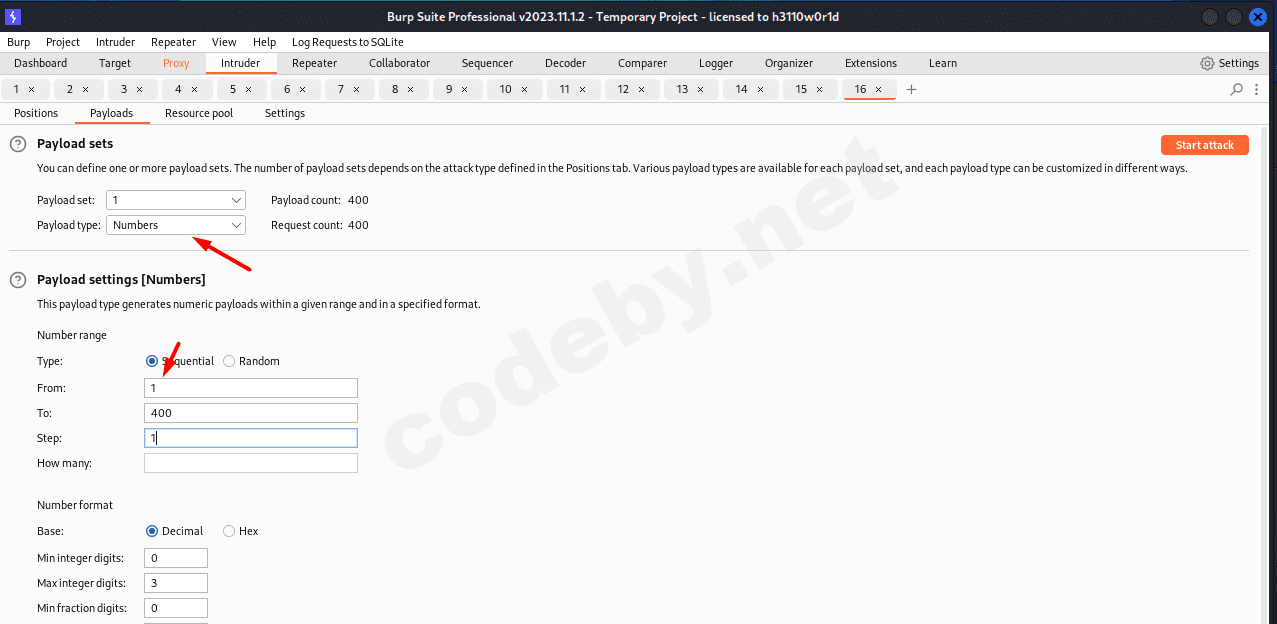Select Sequential number range type
Screen dimensions: 1277x624
pyautogui.click(x=152, y=361)
